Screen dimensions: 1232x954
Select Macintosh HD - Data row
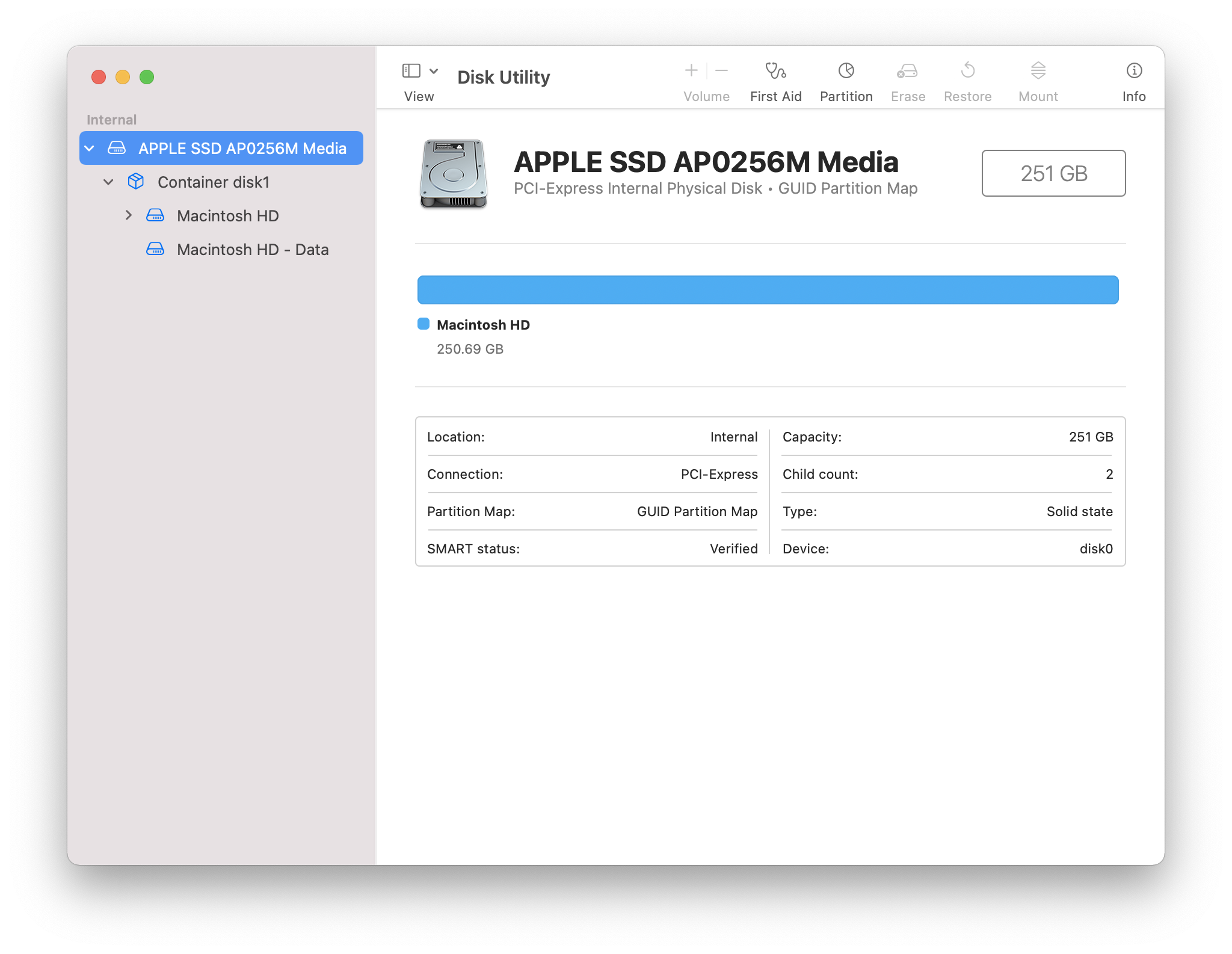tap(221, 249)
